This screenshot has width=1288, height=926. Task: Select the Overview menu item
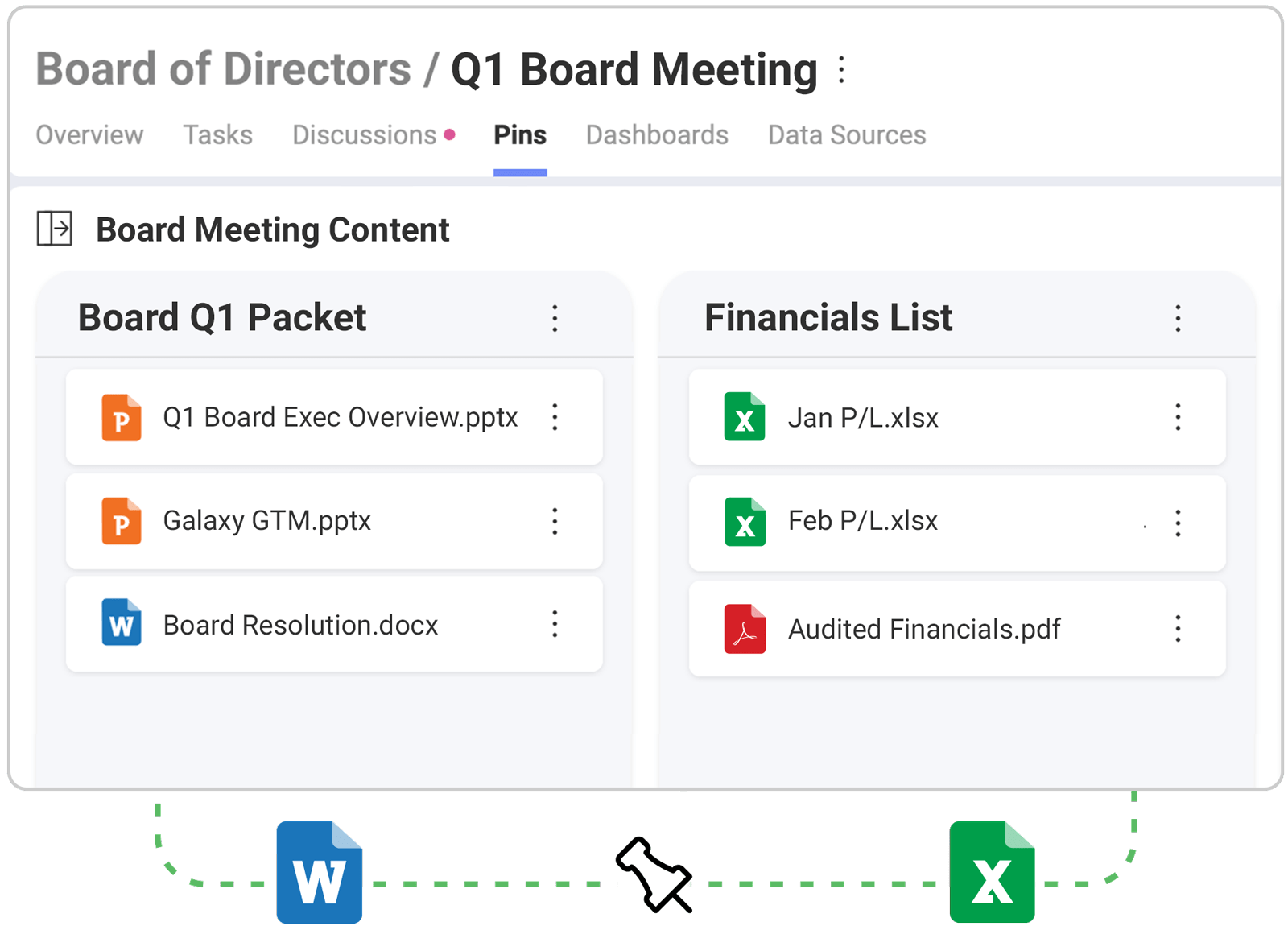click(x=89, y=134)
